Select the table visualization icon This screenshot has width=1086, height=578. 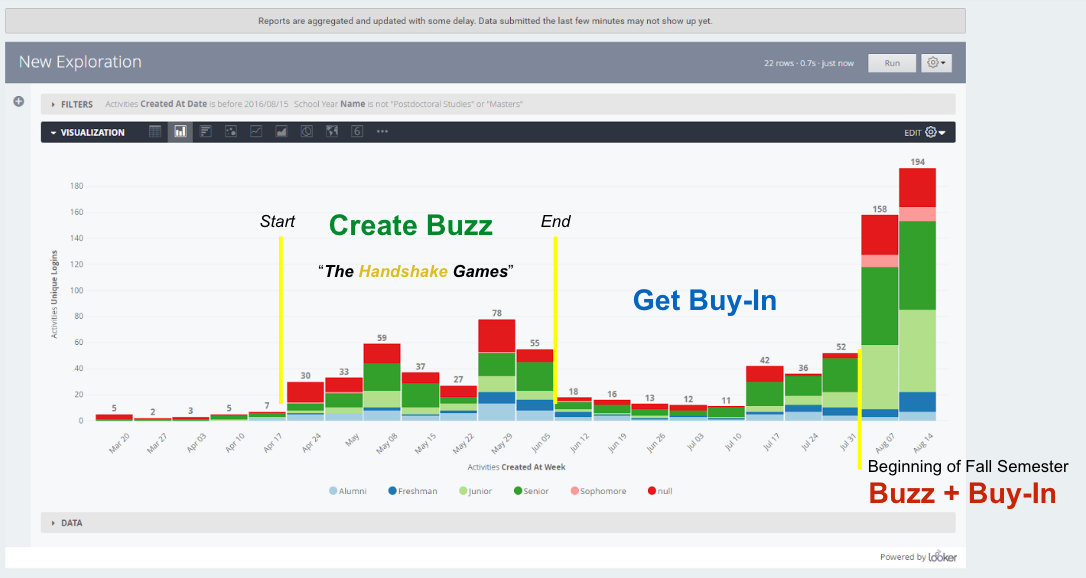(155, 132)
